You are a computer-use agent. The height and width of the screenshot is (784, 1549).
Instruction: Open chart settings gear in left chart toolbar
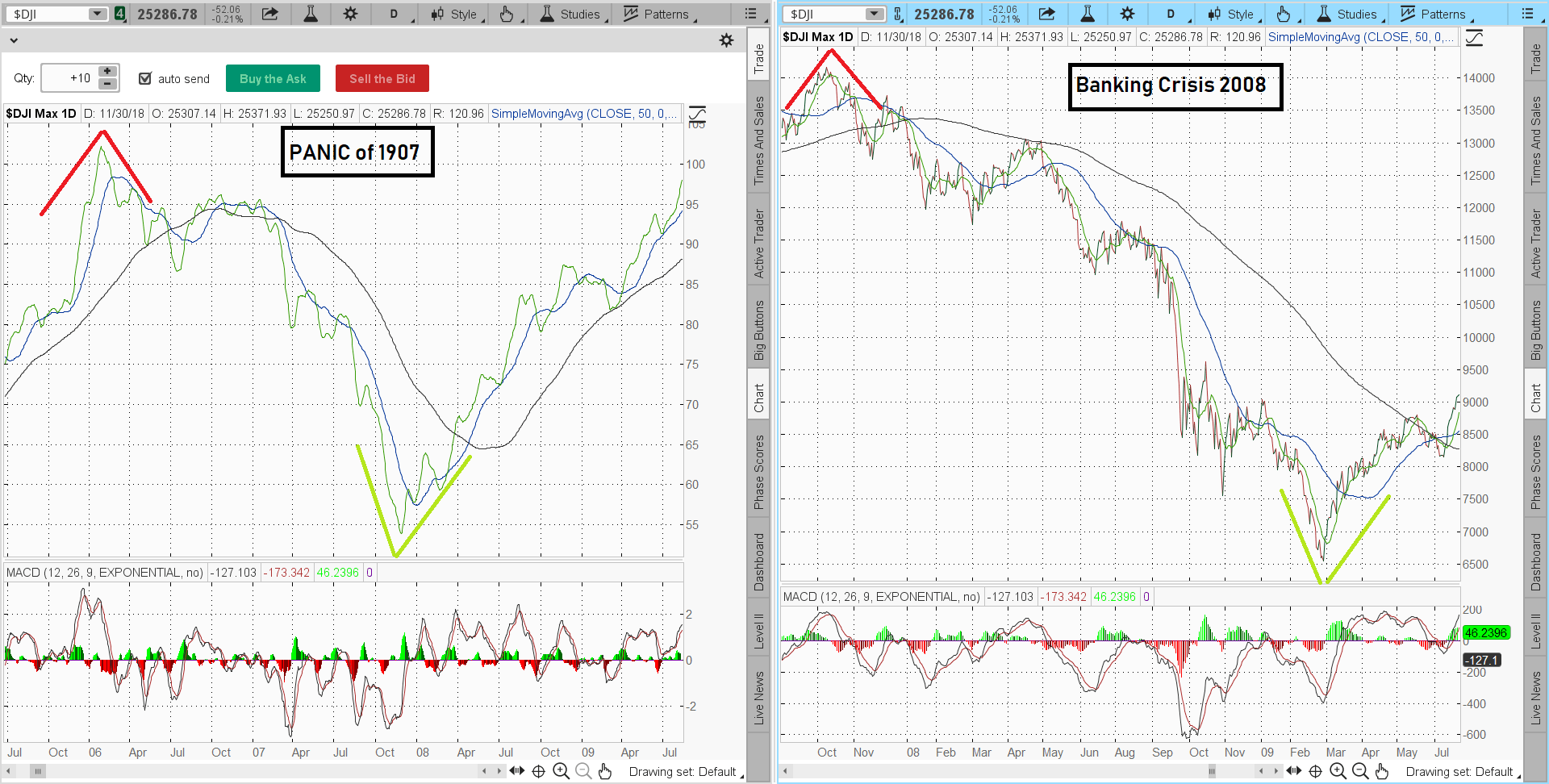[x=350, y=14]
